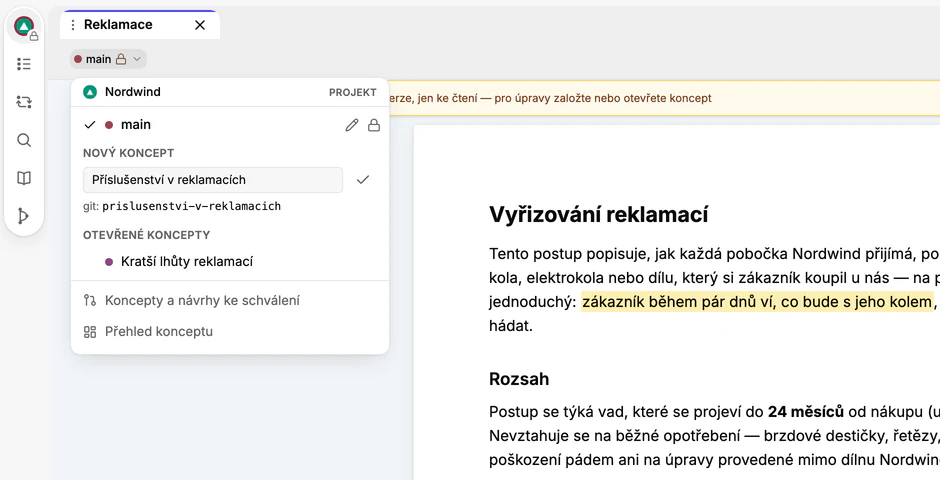
Task: Click the read-only warning banner
Action: (x=664, y=98)
